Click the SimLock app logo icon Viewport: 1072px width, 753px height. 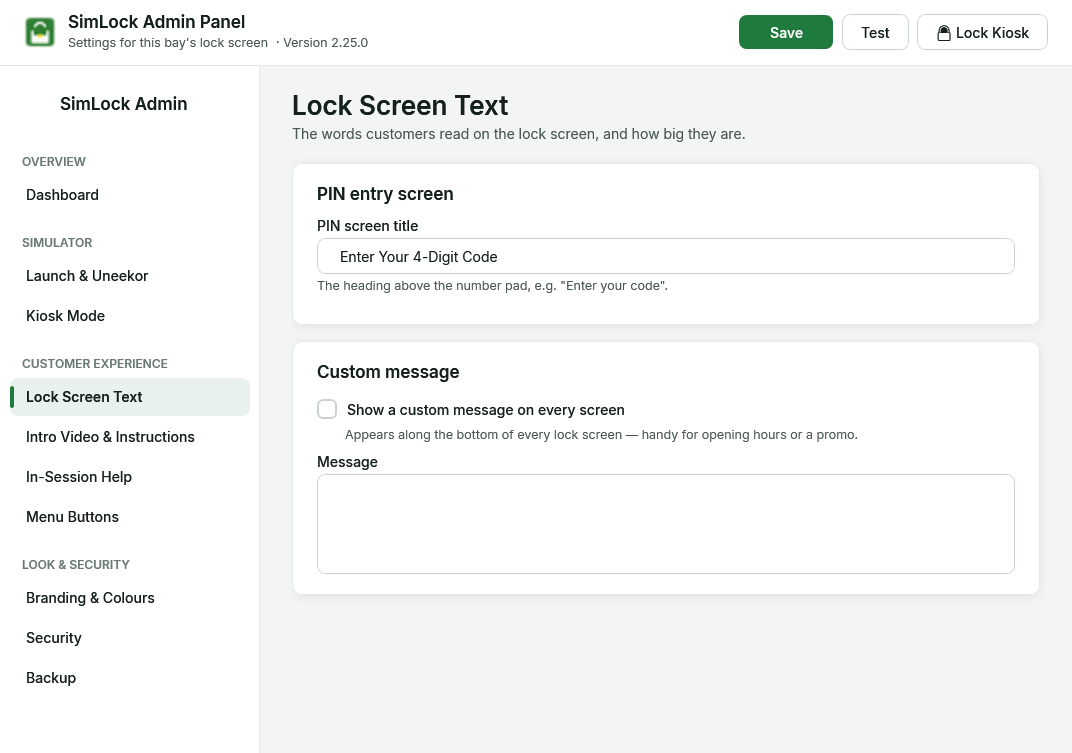40,32
